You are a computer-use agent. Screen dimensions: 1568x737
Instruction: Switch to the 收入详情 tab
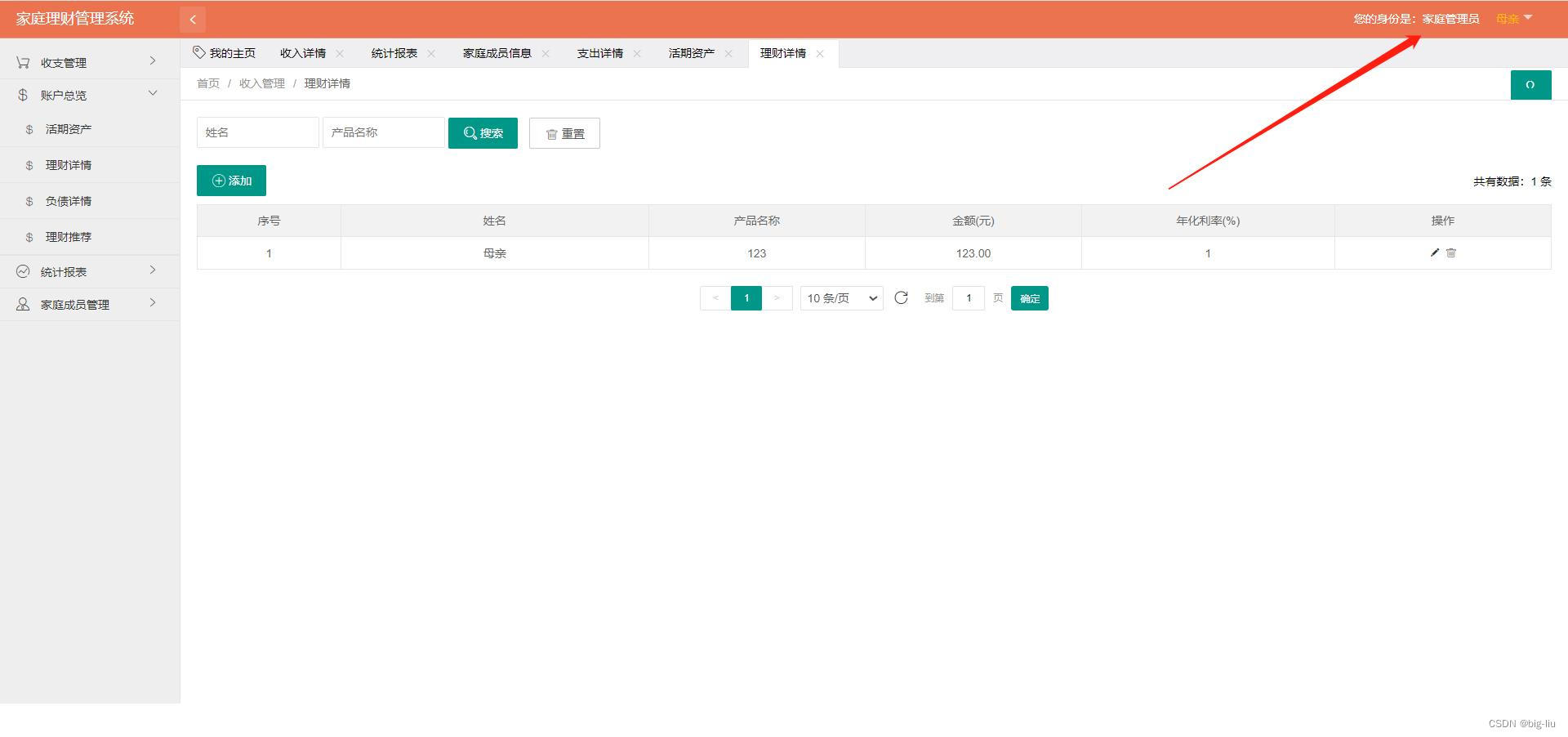point(303,53)
